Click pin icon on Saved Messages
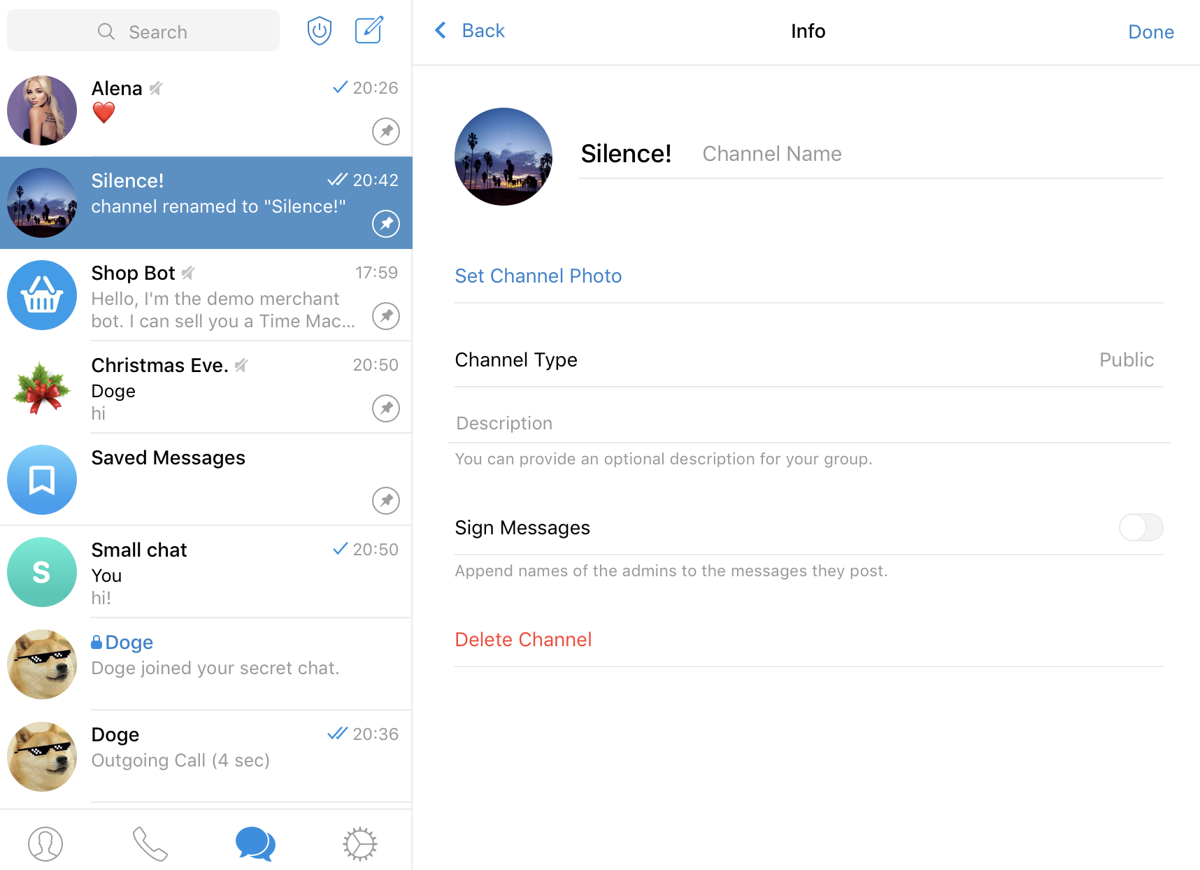This screenshot has height=870, width=1200. [x=386, y=500]
